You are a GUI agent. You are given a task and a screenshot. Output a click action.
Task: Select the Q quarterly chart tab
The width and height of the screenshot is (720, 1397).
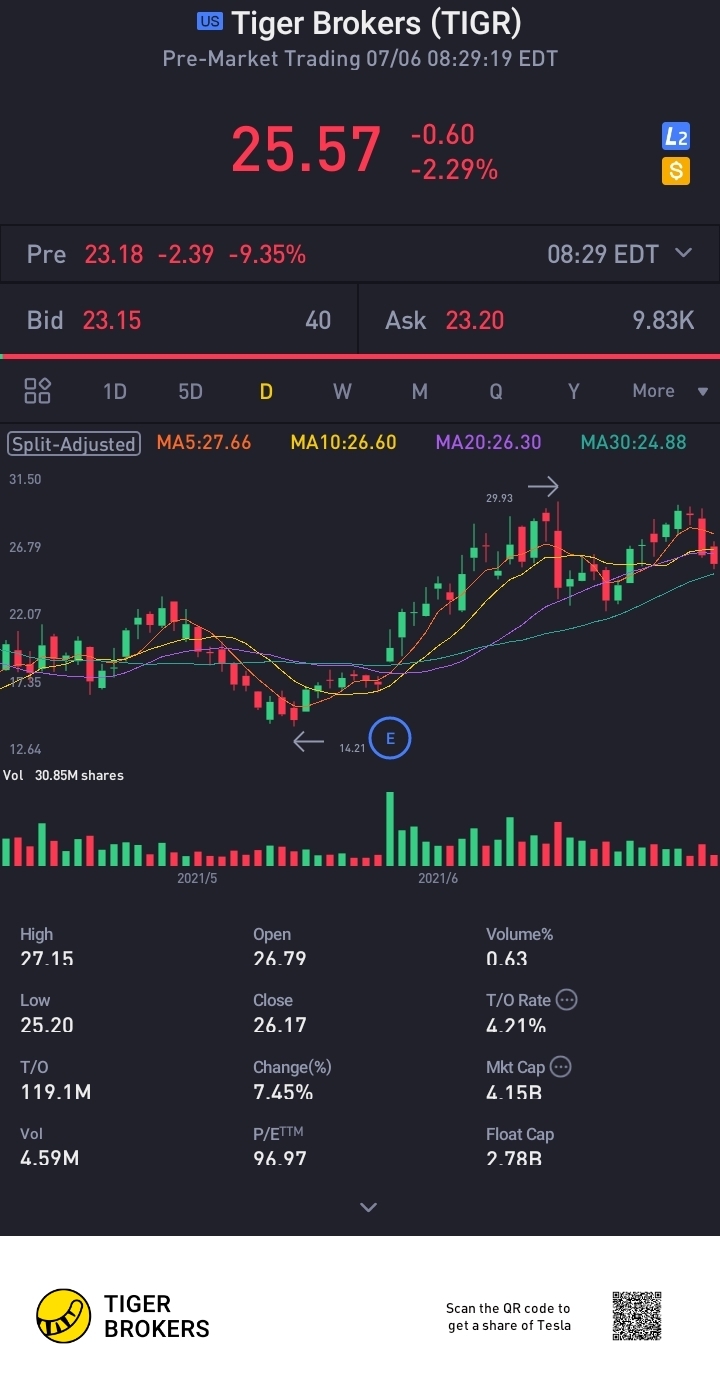pos(496,391)
